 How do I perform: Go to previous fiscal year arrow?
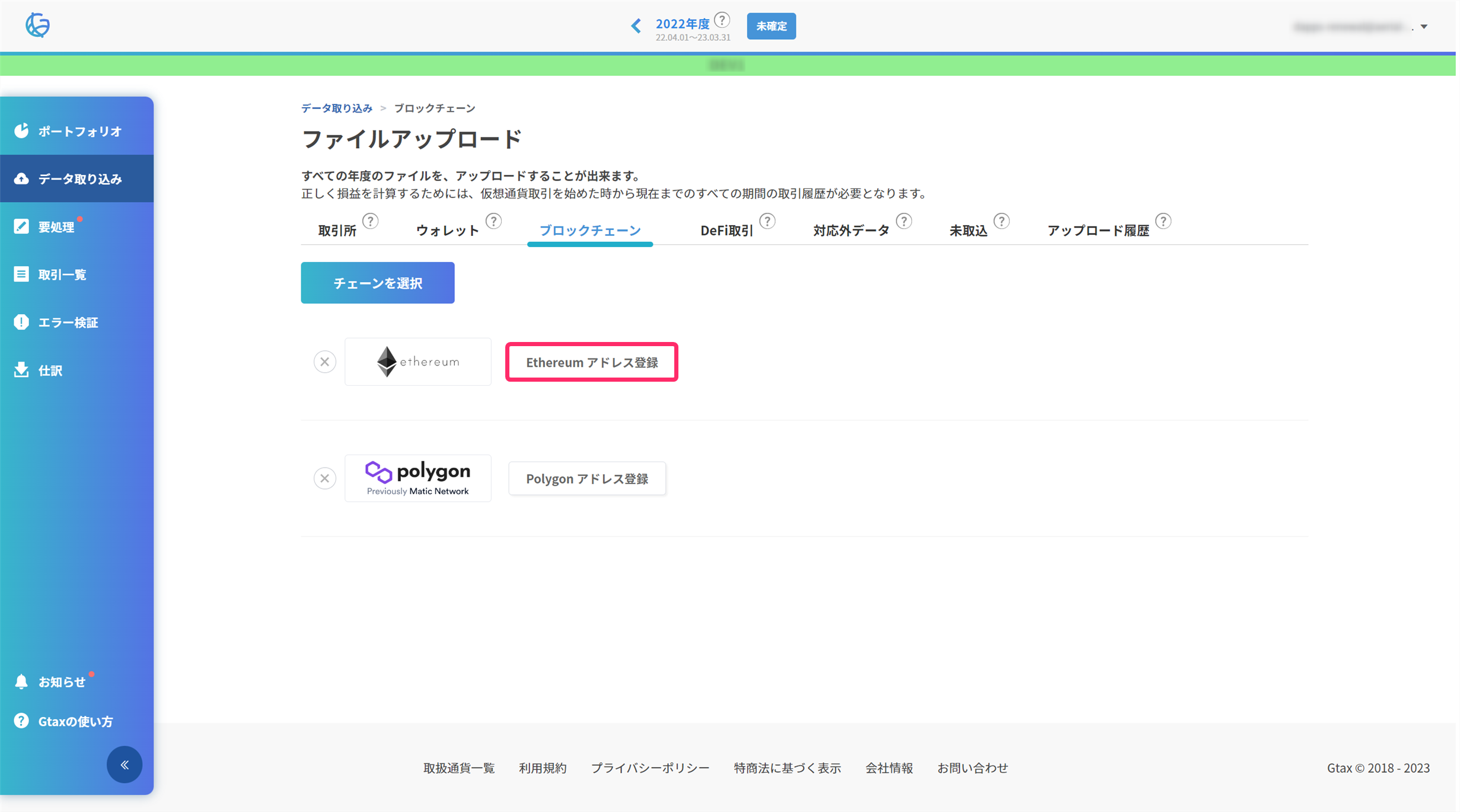tap(636, 25)
